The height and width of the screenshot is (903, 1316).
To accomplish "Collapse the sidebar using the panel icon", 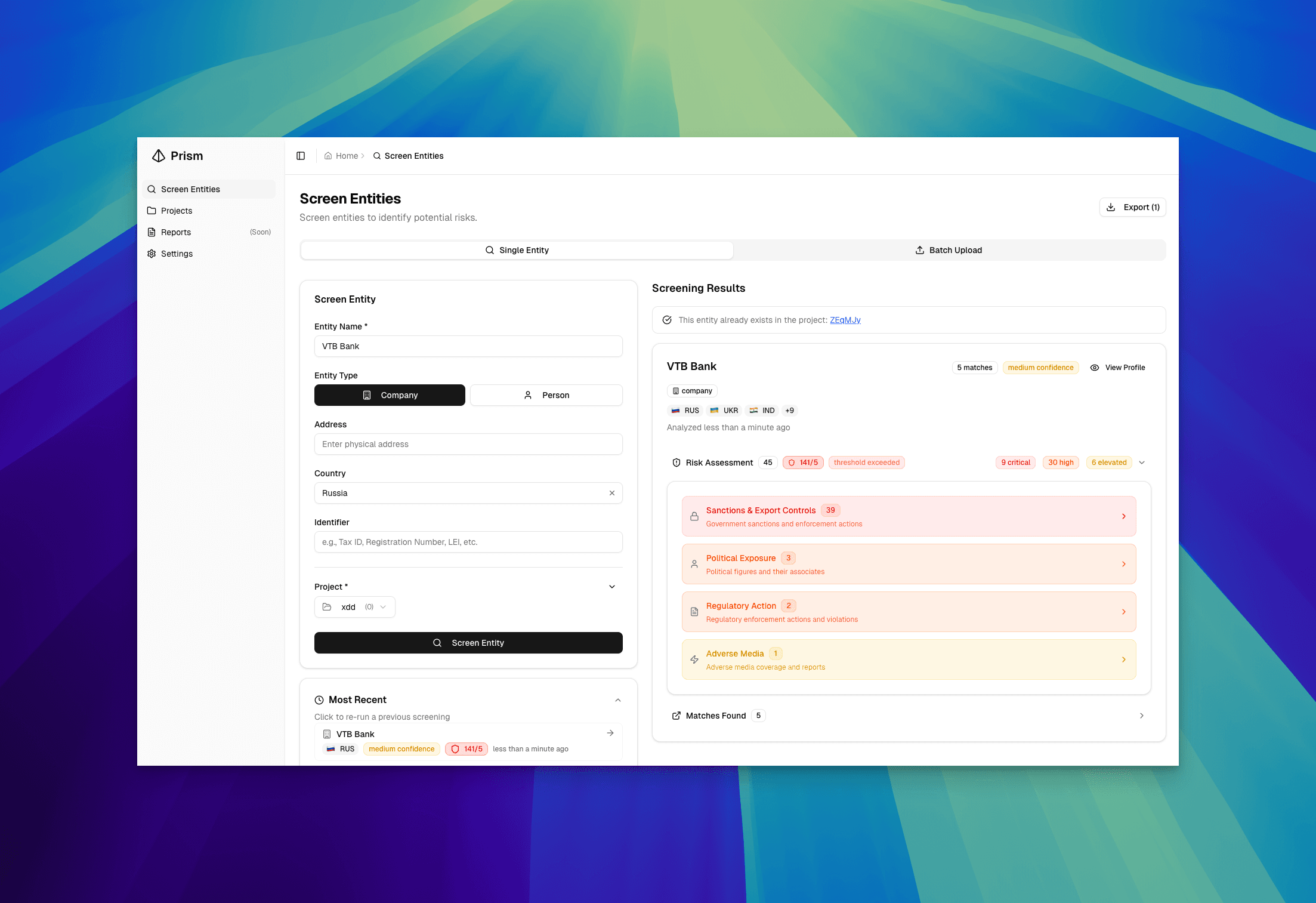I will (301, 156).
